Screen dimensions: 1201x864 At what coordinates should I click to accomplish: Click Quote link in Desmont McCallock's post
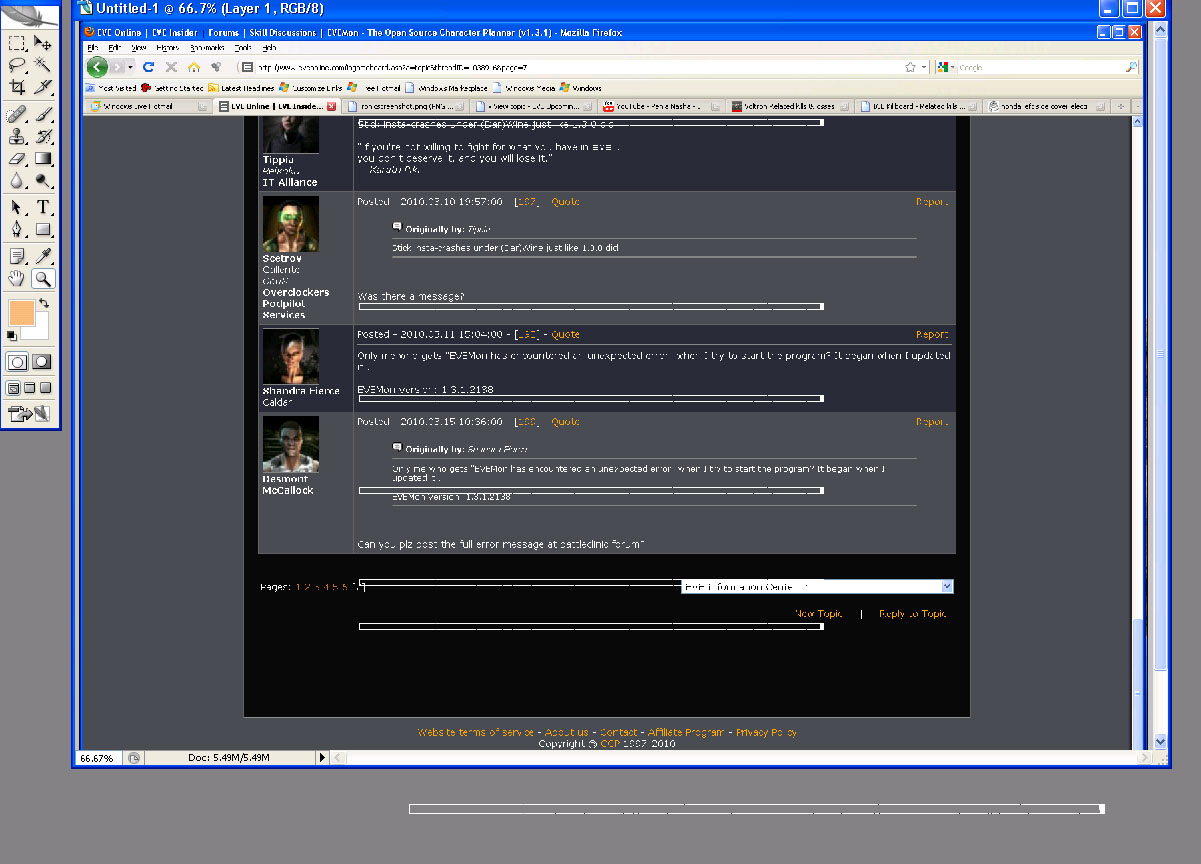click(x=565, y=422)
